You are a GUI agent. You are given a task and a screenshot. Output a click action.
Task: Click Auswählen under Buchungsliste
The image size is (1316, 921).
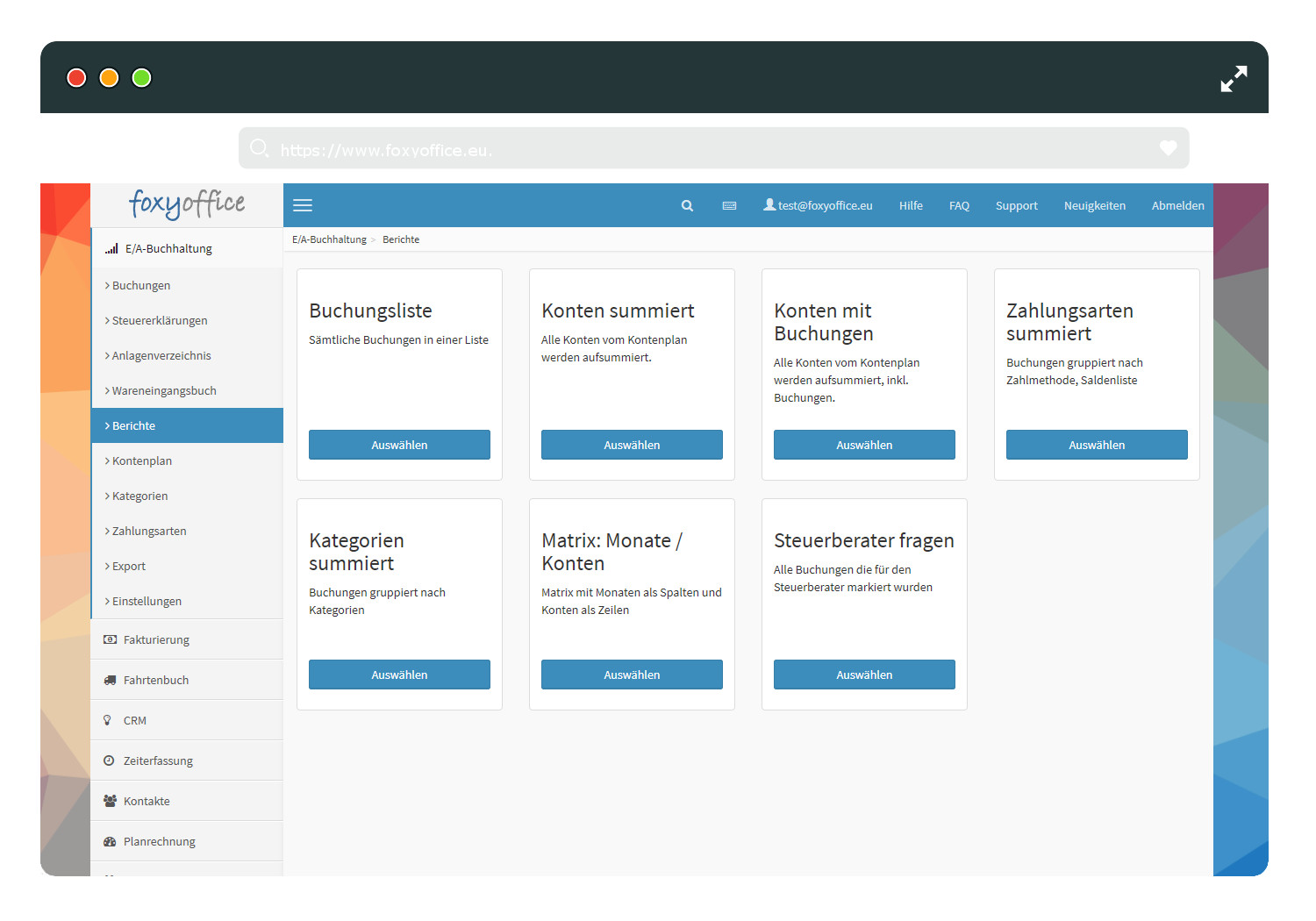[x=399, y=445]
